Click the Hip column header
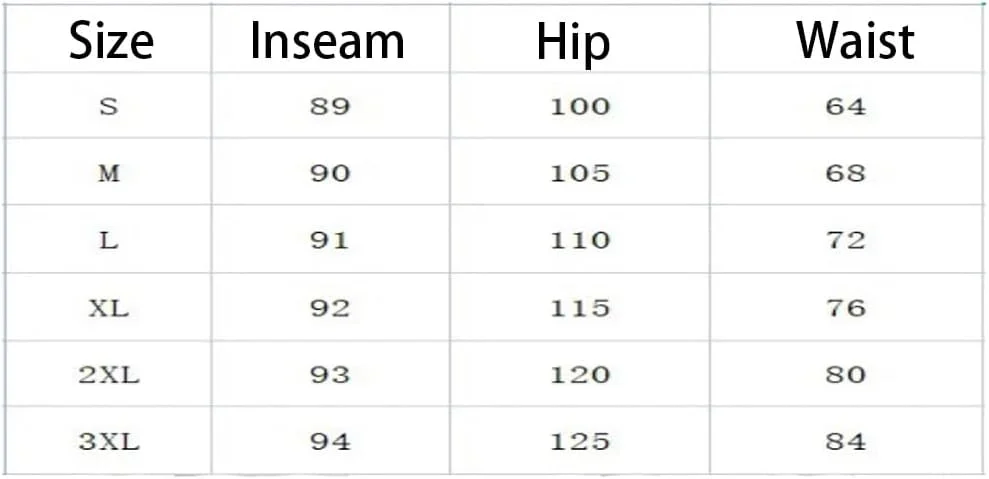This screenshot has width=989, height=479. point(571,42)
